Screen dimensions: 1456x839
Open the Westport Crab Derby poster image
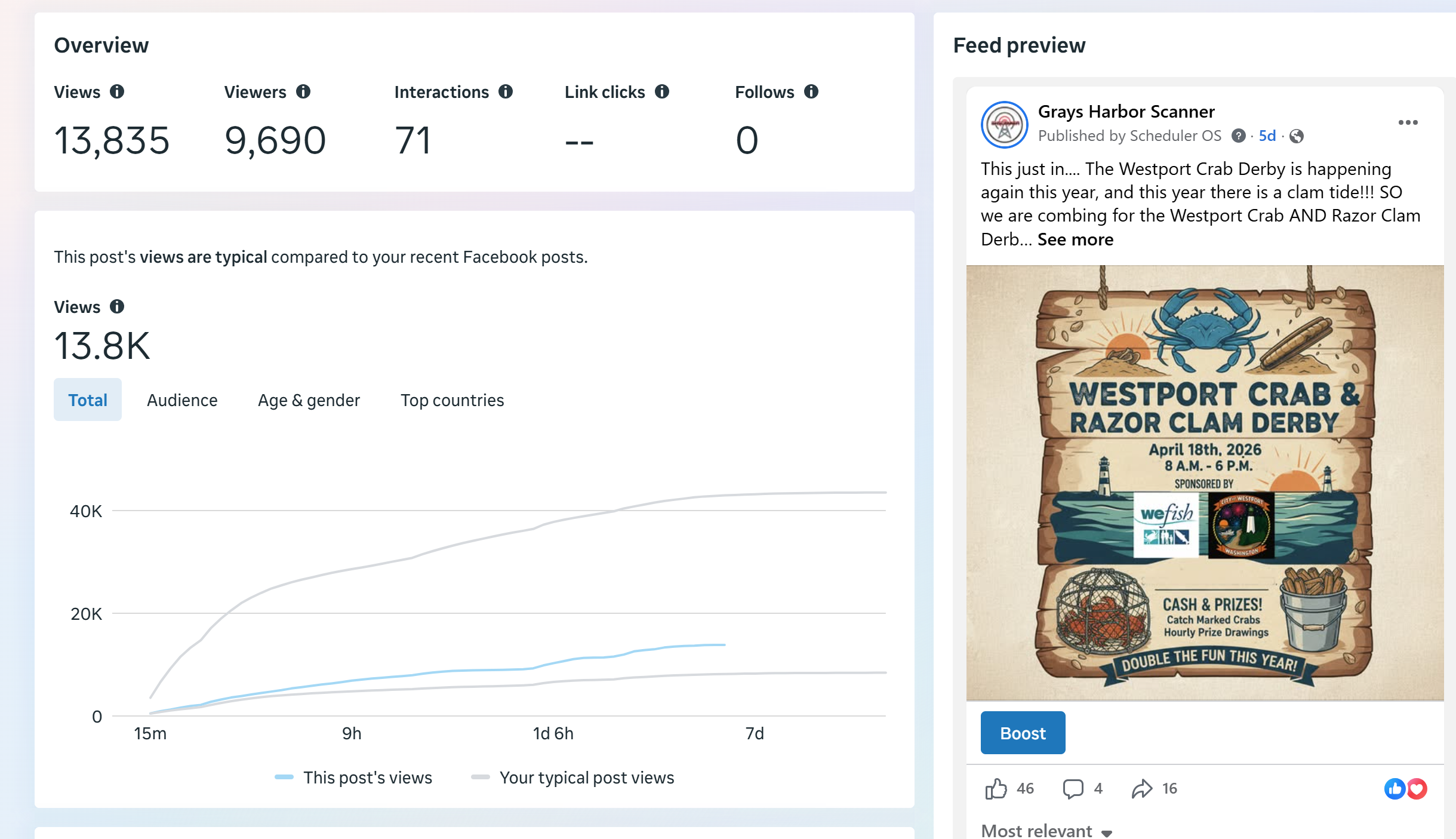(x=1205, y=482)
